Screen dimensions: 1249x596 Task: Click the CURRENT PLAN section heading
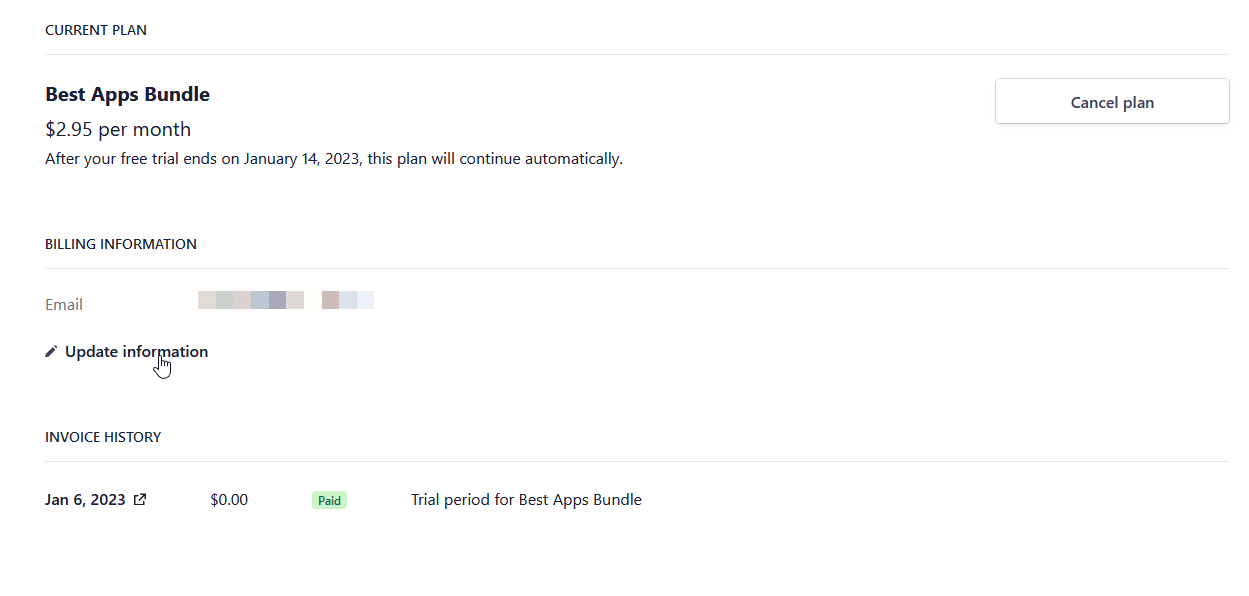(96, 31)
